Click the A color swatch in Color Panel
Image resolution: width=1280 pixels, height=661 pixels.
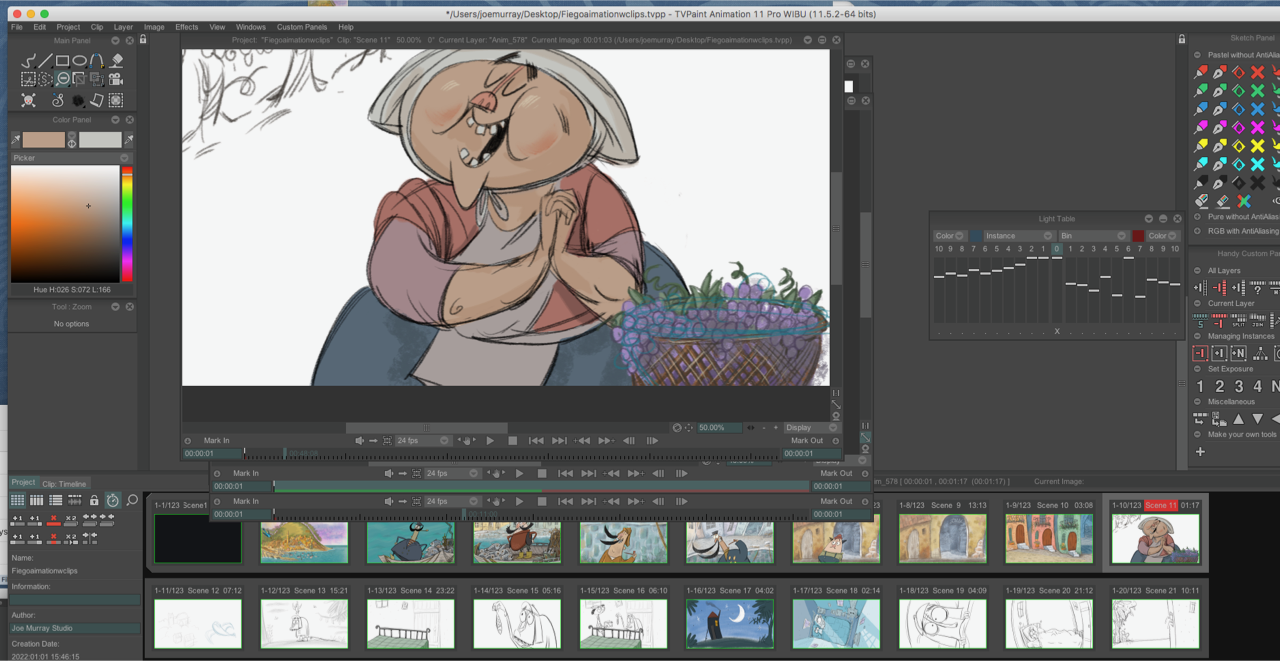pyautogui.click(x=44, y=140)
